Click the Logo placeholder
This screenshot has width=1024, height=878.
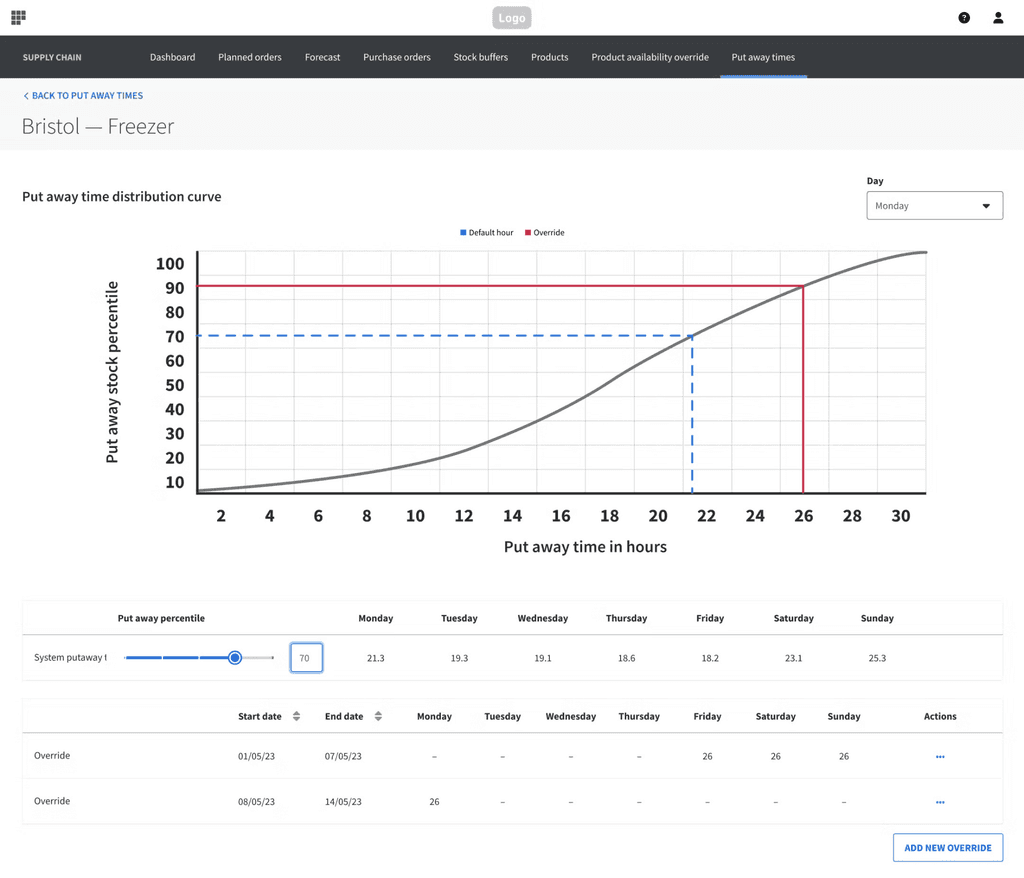pos(511,18)
